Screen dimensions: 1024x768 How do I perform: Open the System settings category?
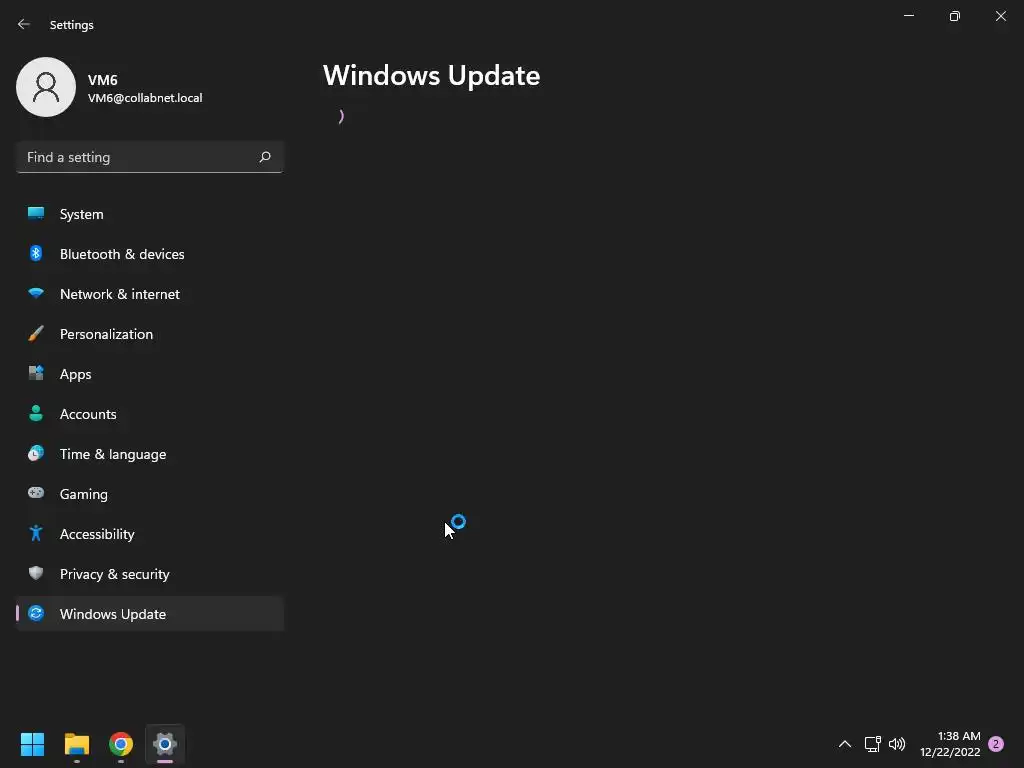[x=150, y=214]
